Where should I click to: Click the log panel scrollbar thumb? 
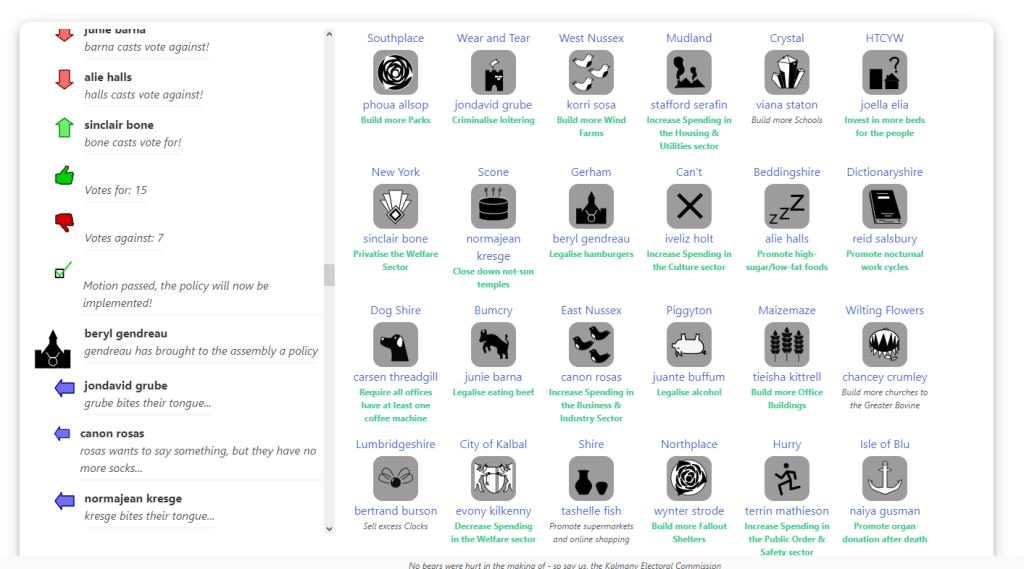click(329, 275)
